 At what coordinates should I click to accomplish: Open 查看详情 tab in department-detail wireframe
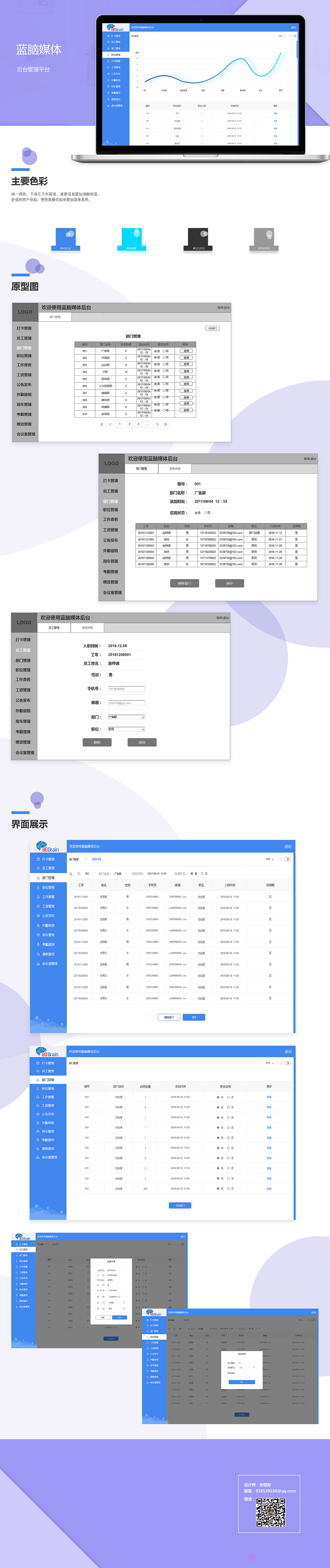175,469
